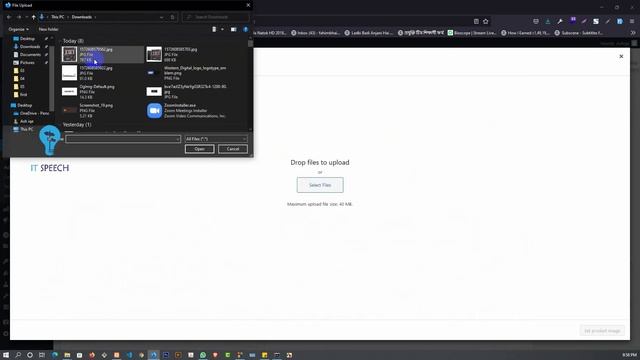Image resolution: width=640 pixels, height=360 pixels.
Task: Click Select Files button on upload page
Action: 320,185
